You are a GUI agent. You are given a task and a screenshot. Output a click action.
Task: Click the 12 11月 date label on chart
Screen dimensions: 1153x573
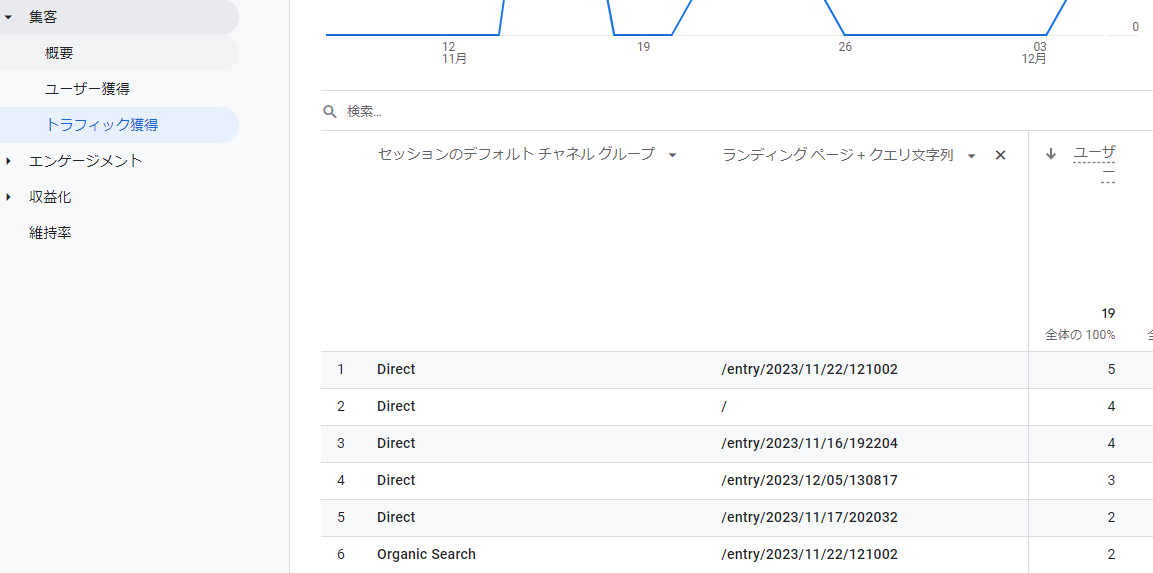[x=454, y=53]
